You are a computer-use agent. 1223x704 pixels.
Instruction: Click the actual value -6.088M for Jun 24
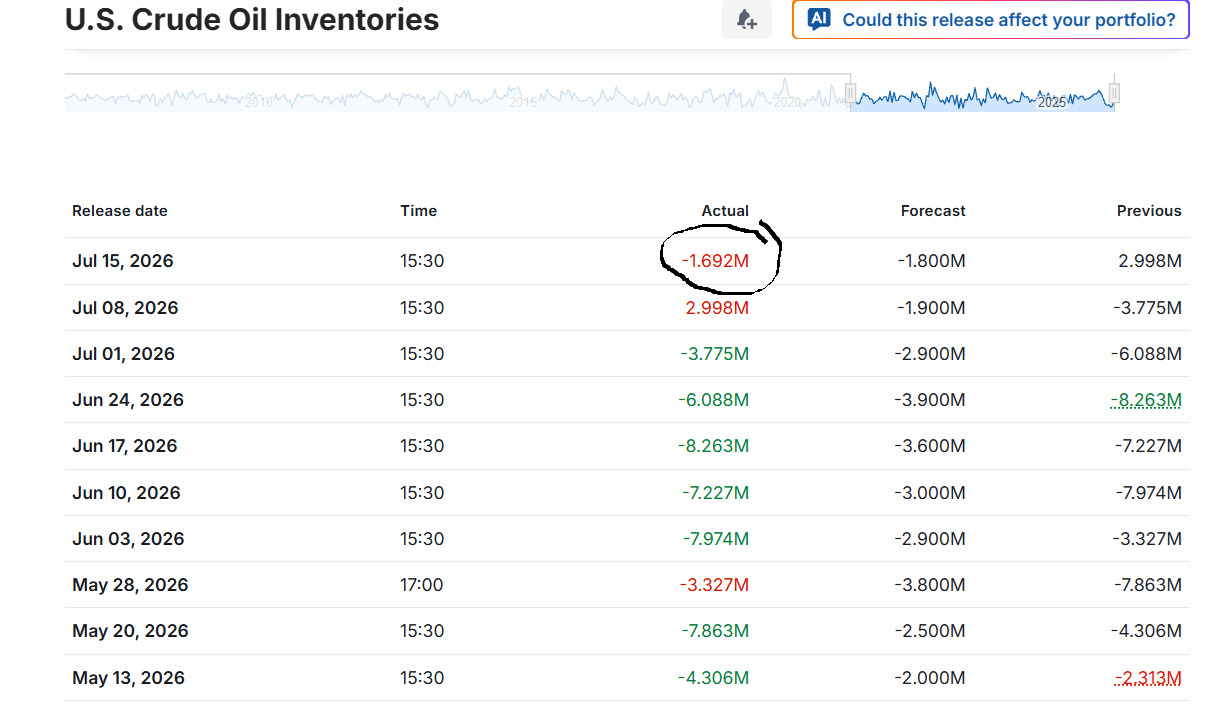point(713,400)
